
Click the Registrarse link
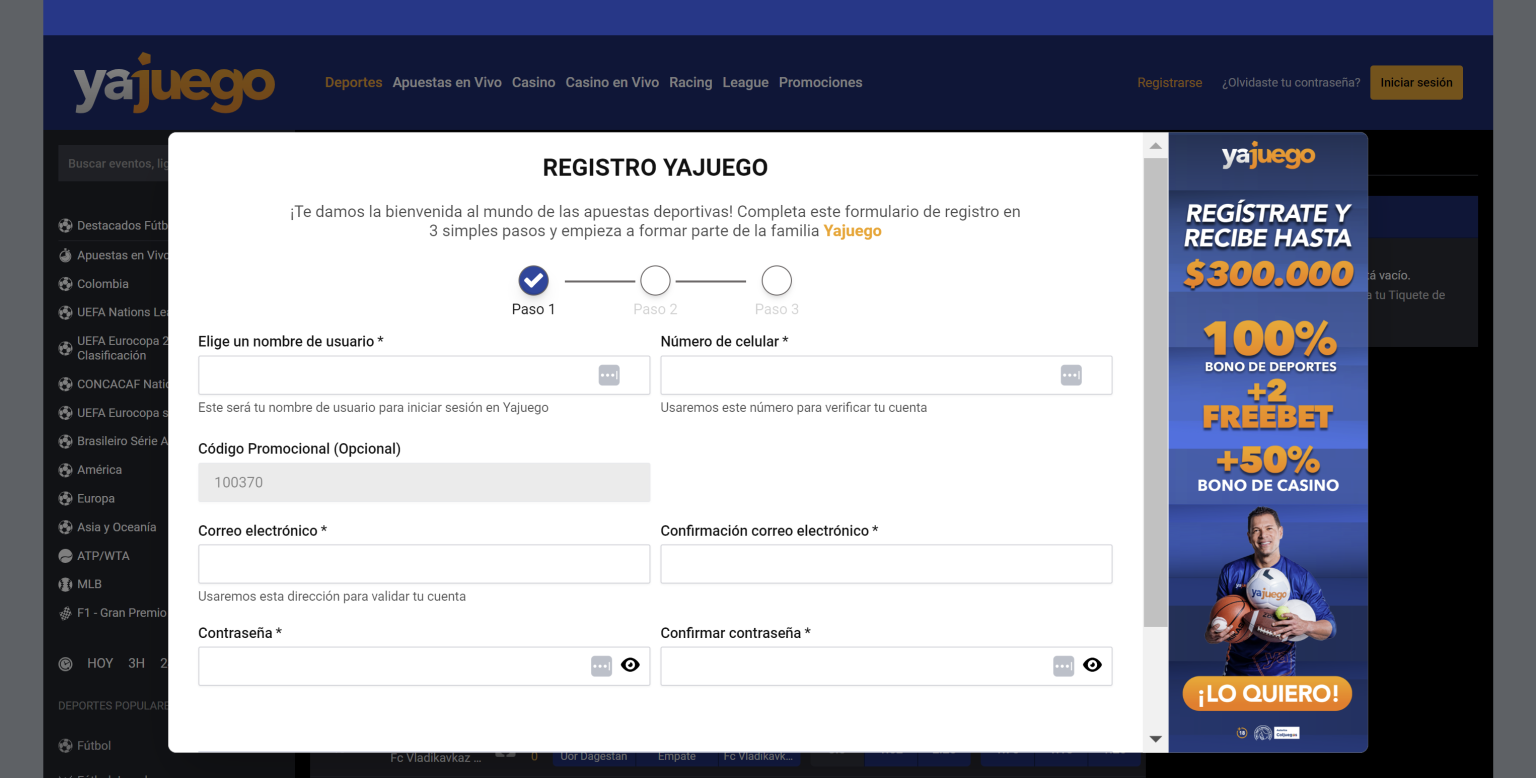pyautogui.click(x=1170, y=83)
